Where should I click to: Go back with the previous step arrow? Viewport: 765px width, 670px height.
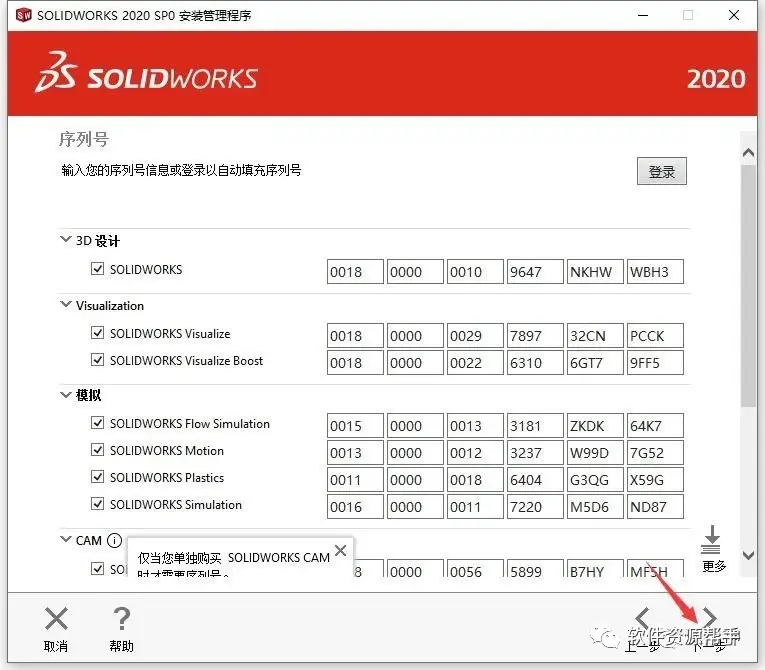click(642, 618)
